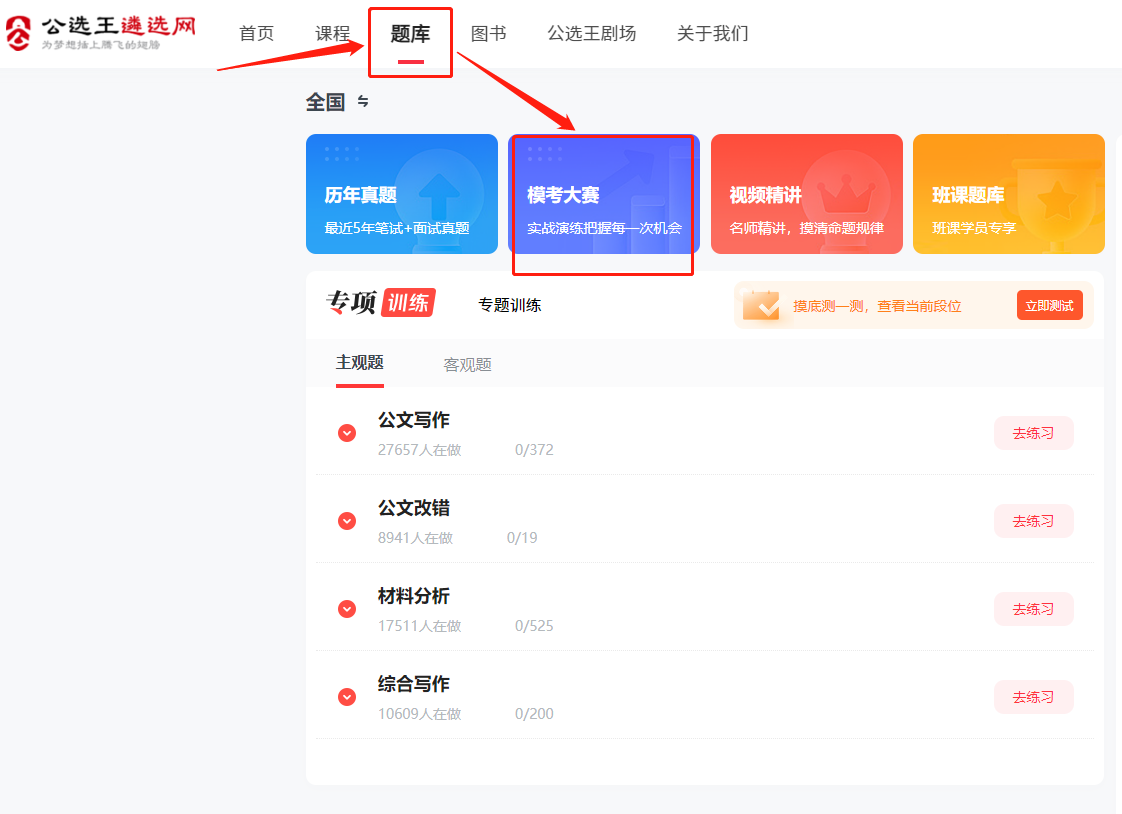Open the 班课题库 card

(x=1008, y=194)
